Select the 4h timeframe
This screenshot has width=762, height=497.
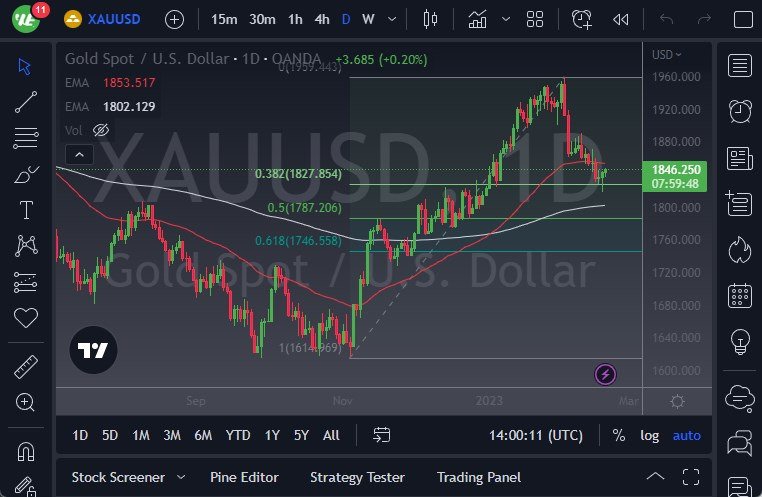coord(321,19)
